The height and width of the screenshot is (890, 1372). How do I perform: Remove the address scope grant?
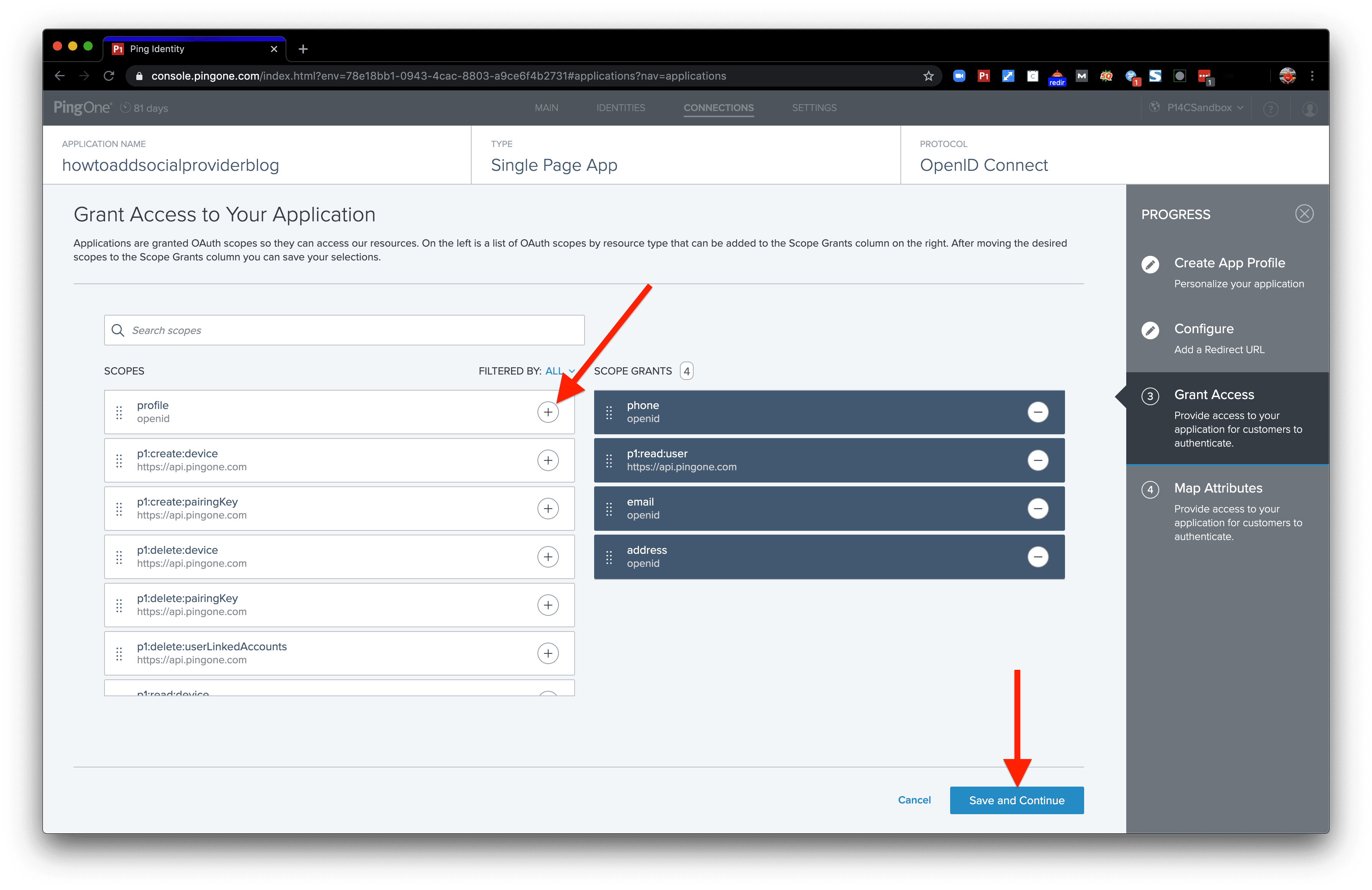1038,556
